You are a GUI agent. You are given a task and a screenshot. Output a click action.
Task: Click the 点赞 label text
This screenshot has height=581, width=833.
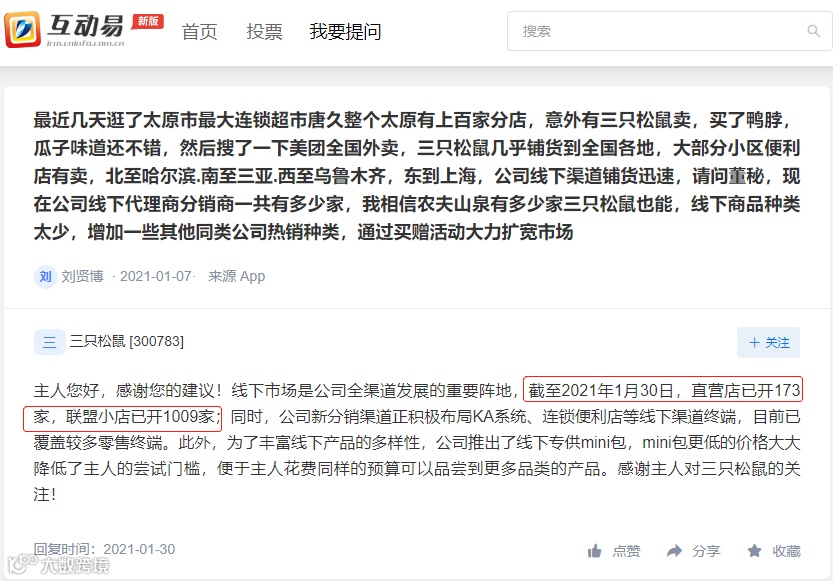626,551
